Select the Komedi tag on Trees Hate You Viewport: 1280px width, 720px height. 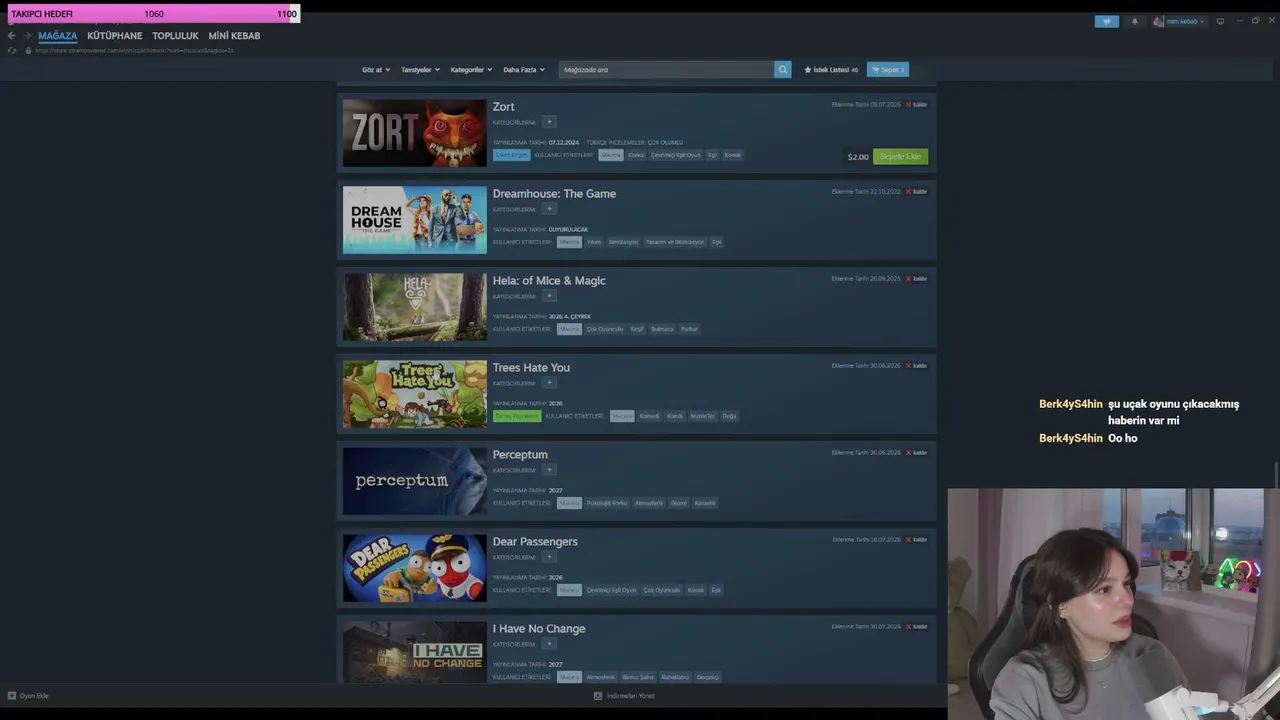coord(649,416)
